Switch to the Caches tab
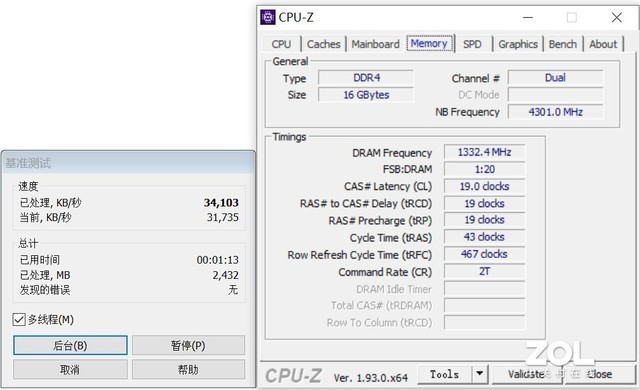This screenshot has height=390, width=640. pos(324,44)
